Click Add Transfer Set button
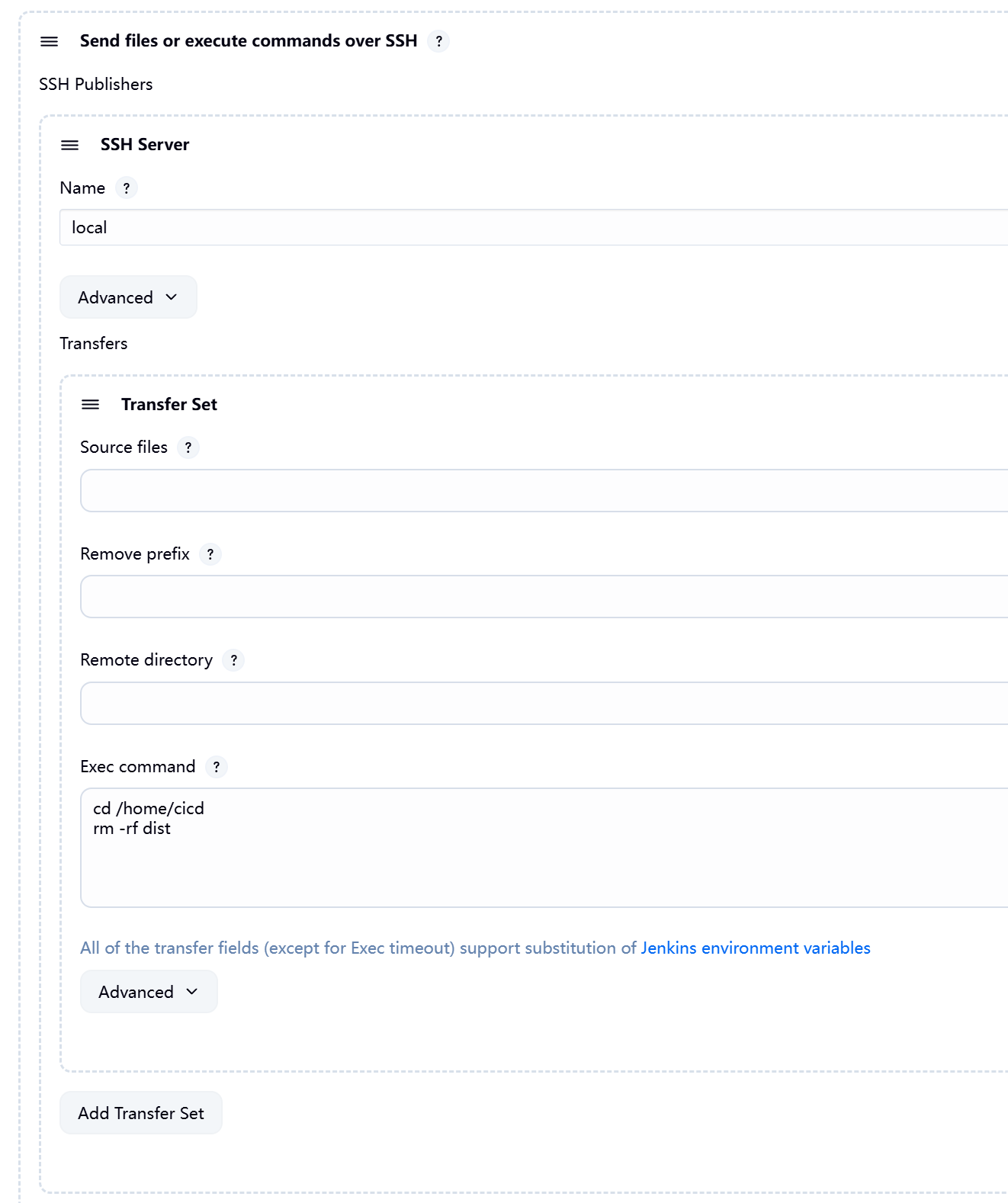The width and height of the screenshot is (1008, 1203). click(x=141, y=1113)
